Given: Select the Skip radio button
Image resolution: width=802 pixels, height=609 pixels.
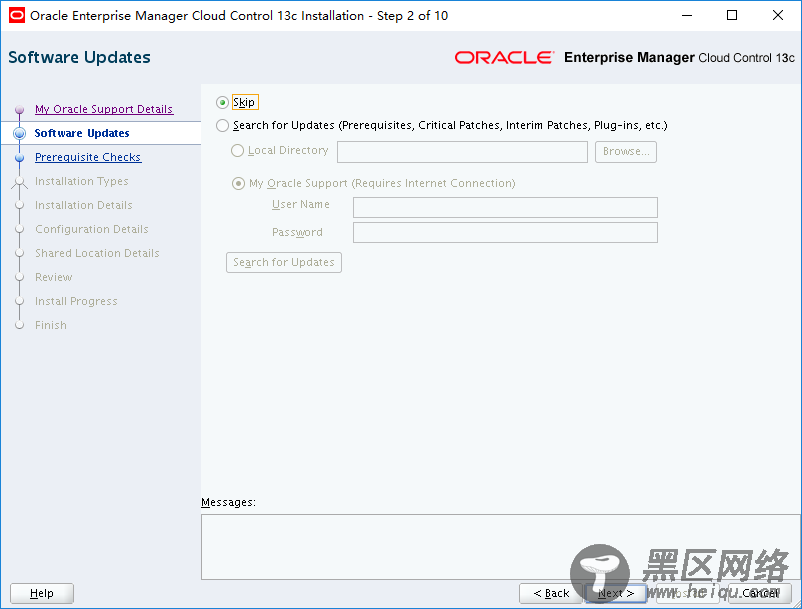Looking at the screenshot, I should click(x=222, y=102).
